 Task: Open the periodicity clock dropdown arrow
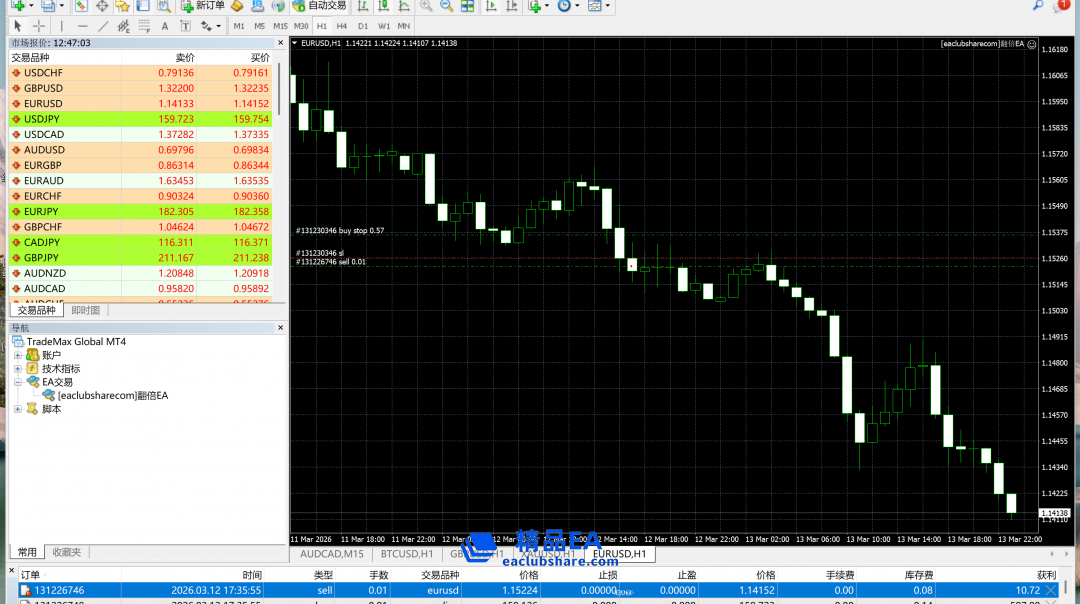click(579, 6)
